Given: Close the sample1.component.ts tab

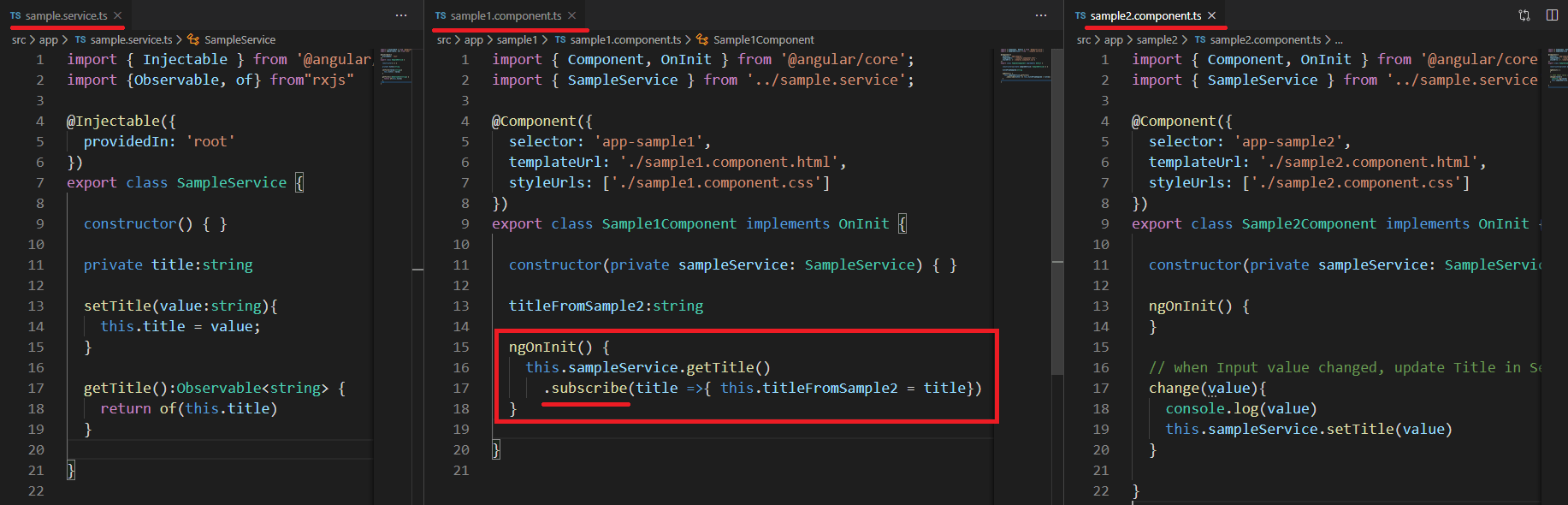Looking at the screenshot, I should (x=571, y=15).
